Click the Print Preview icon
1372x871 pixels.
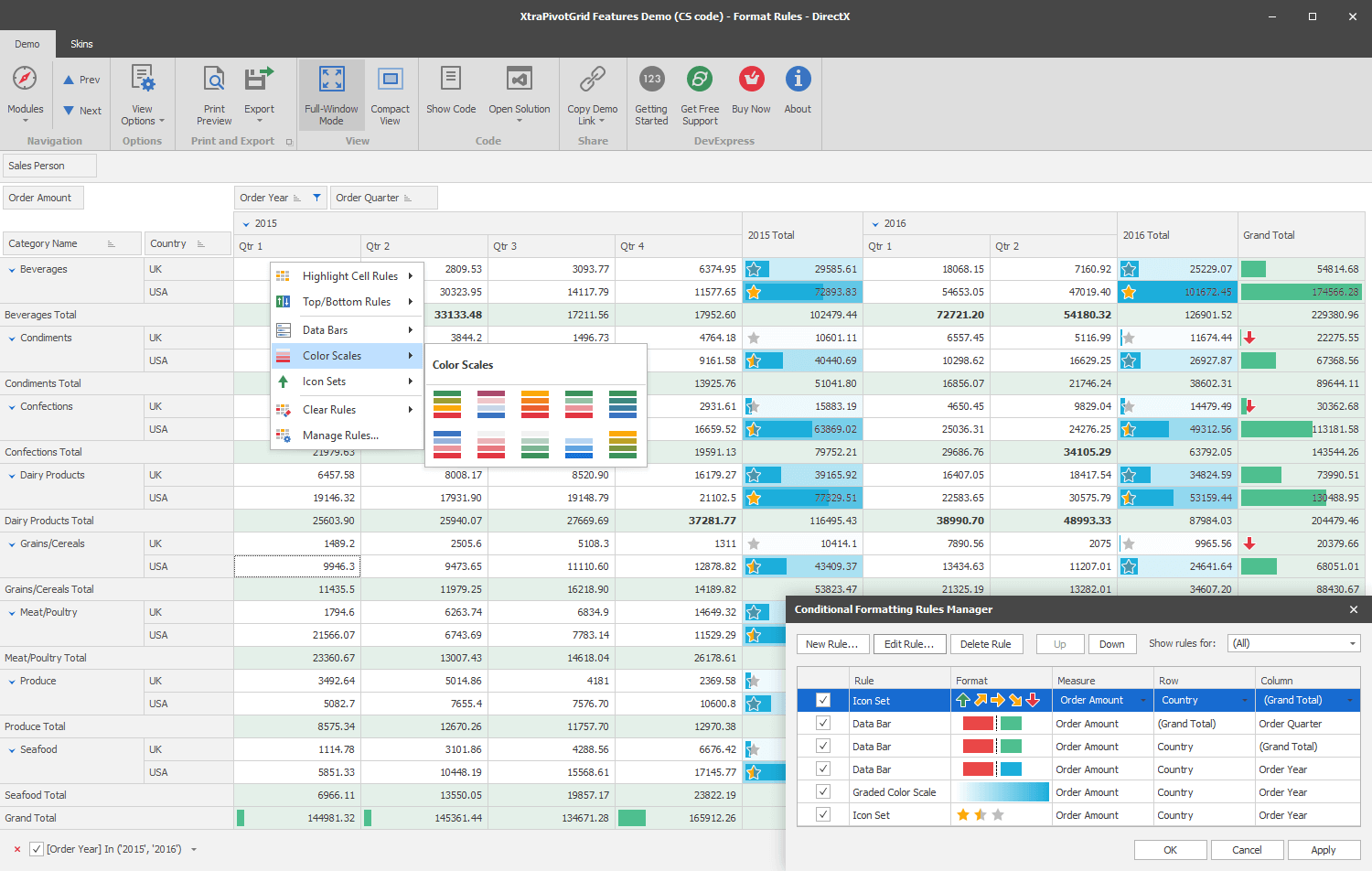click(214, 80)
